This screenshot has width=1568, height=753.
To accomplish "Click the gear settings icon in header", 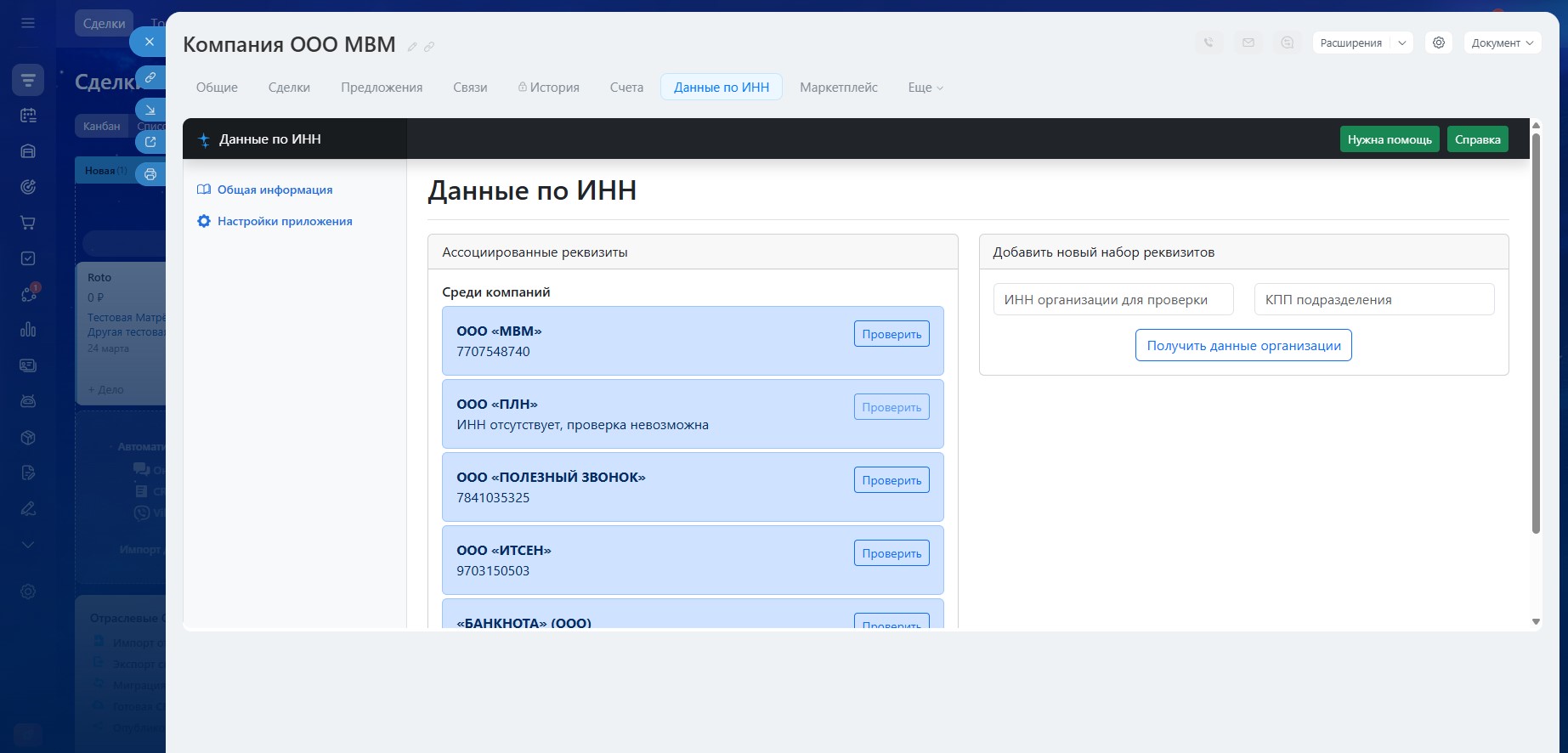I will (x=1438, y=42).
